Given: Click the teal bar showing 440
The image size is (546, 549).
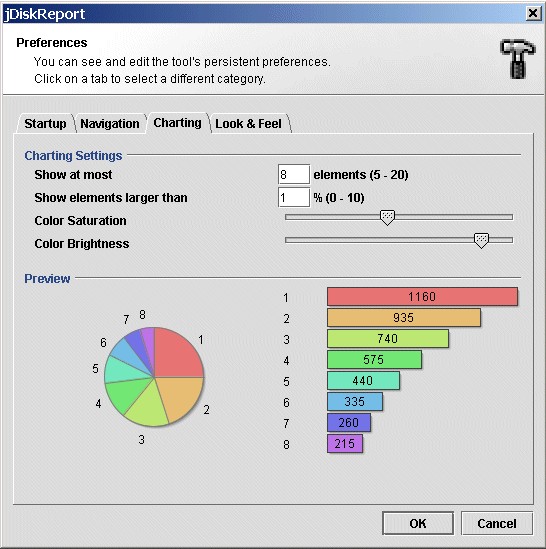Looking at the screenshot, I should click(x=363, y=381).
